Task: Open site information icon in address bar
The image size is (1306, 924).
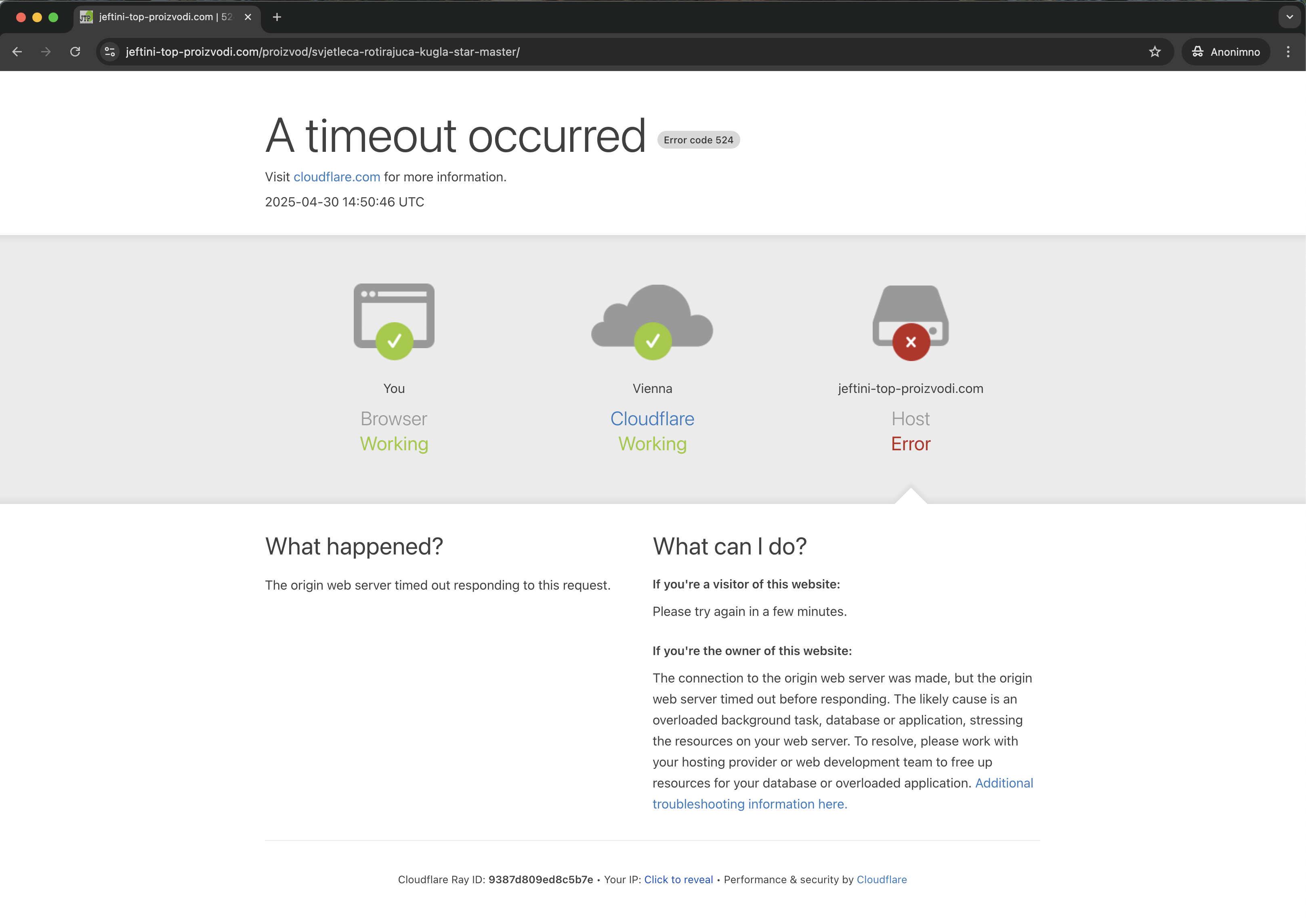Action: click(110, 52)
